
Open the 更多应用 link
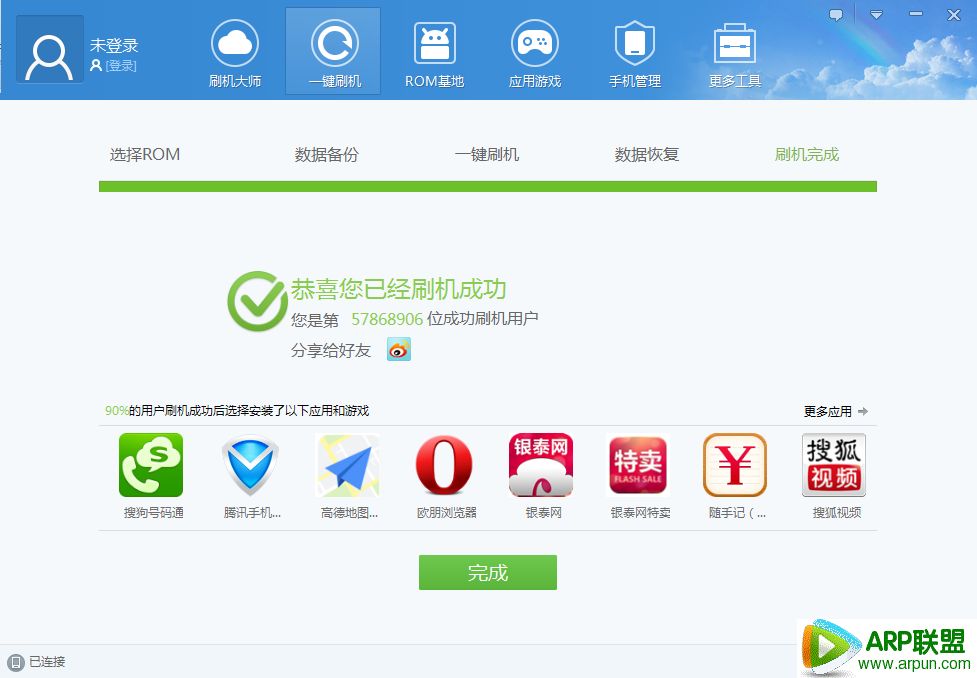coord(827,411)
